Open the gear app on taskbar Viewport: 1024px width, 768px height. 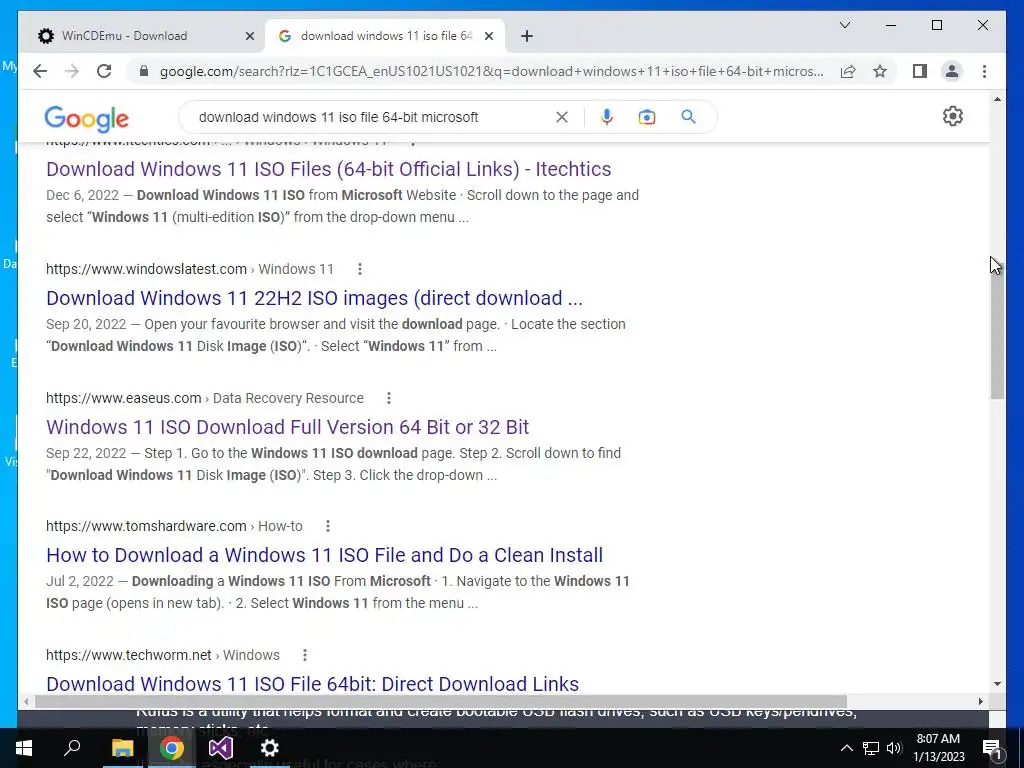pos(269,748)
